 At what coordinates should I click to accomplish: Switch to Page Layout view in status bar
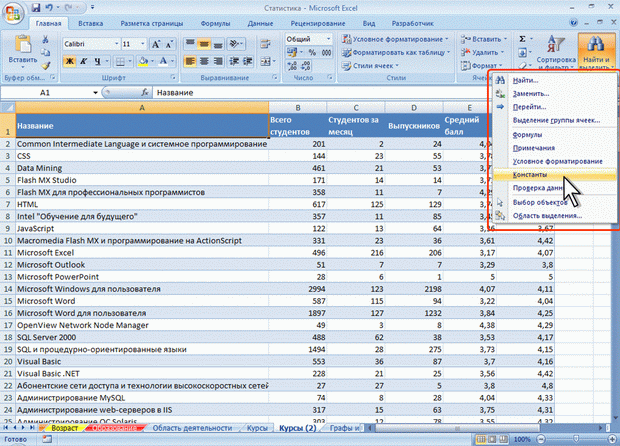point(492,439)
